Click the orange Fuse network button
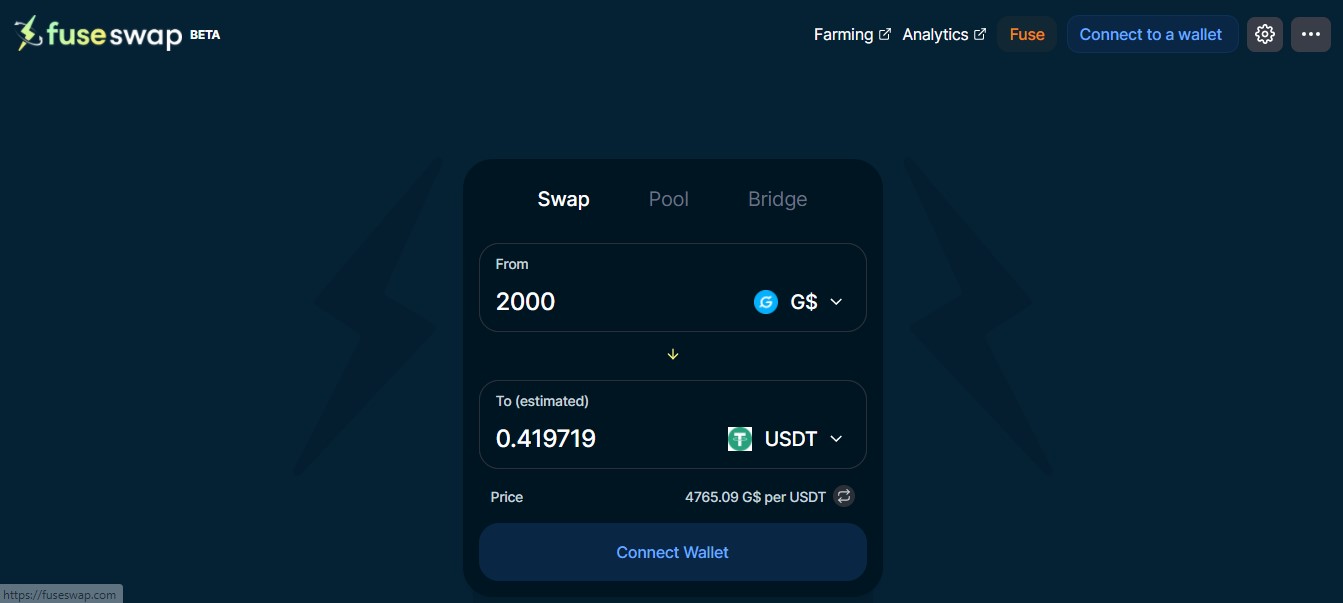The height and width of the screenshot is (603, 1343). [1027, 34]
